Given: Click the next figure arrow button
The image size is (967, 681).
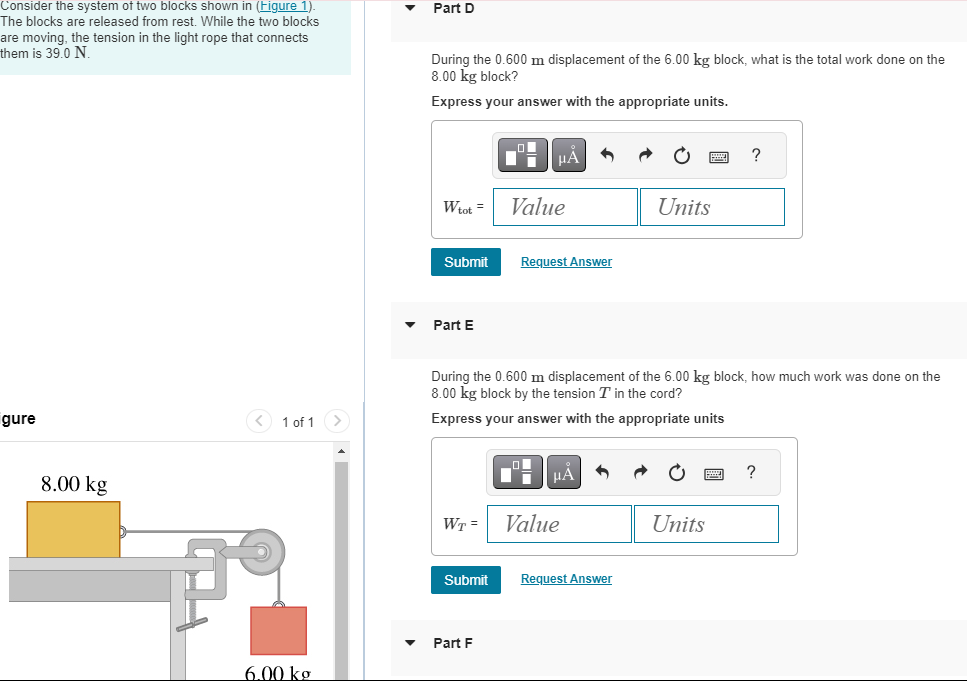Looking at the screenshot, I should [x=337, y=421].
